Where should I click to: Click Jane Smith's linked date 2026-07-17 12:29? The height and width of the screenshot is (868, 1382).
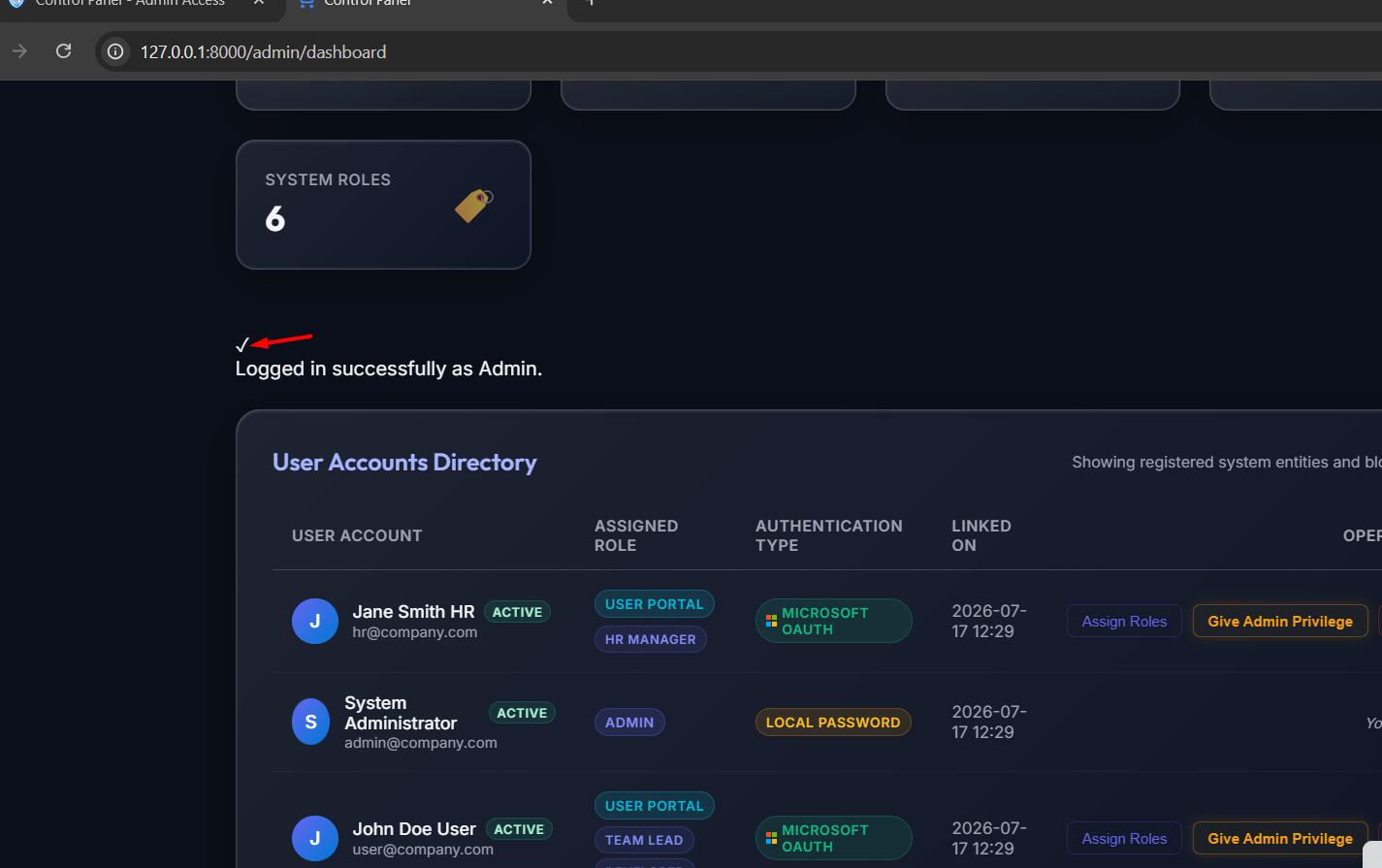coord(989,621)
